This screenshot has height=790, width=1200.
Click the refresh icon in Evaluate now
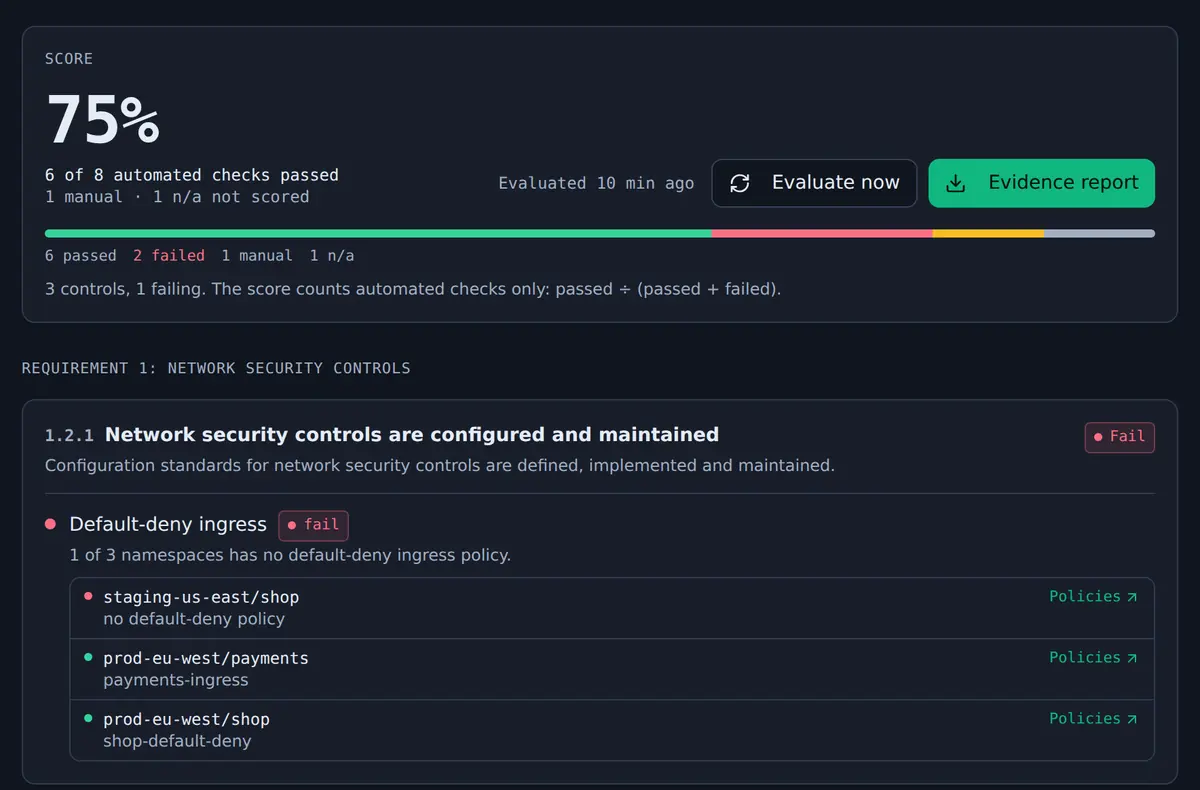pyautogui.click(x=740, y=183)
